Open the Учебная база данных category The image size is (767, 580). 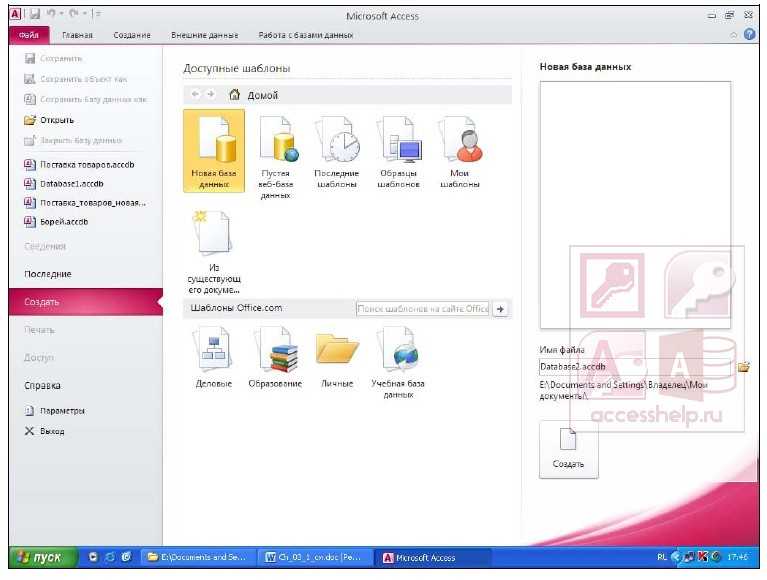(x=398, y=363)
